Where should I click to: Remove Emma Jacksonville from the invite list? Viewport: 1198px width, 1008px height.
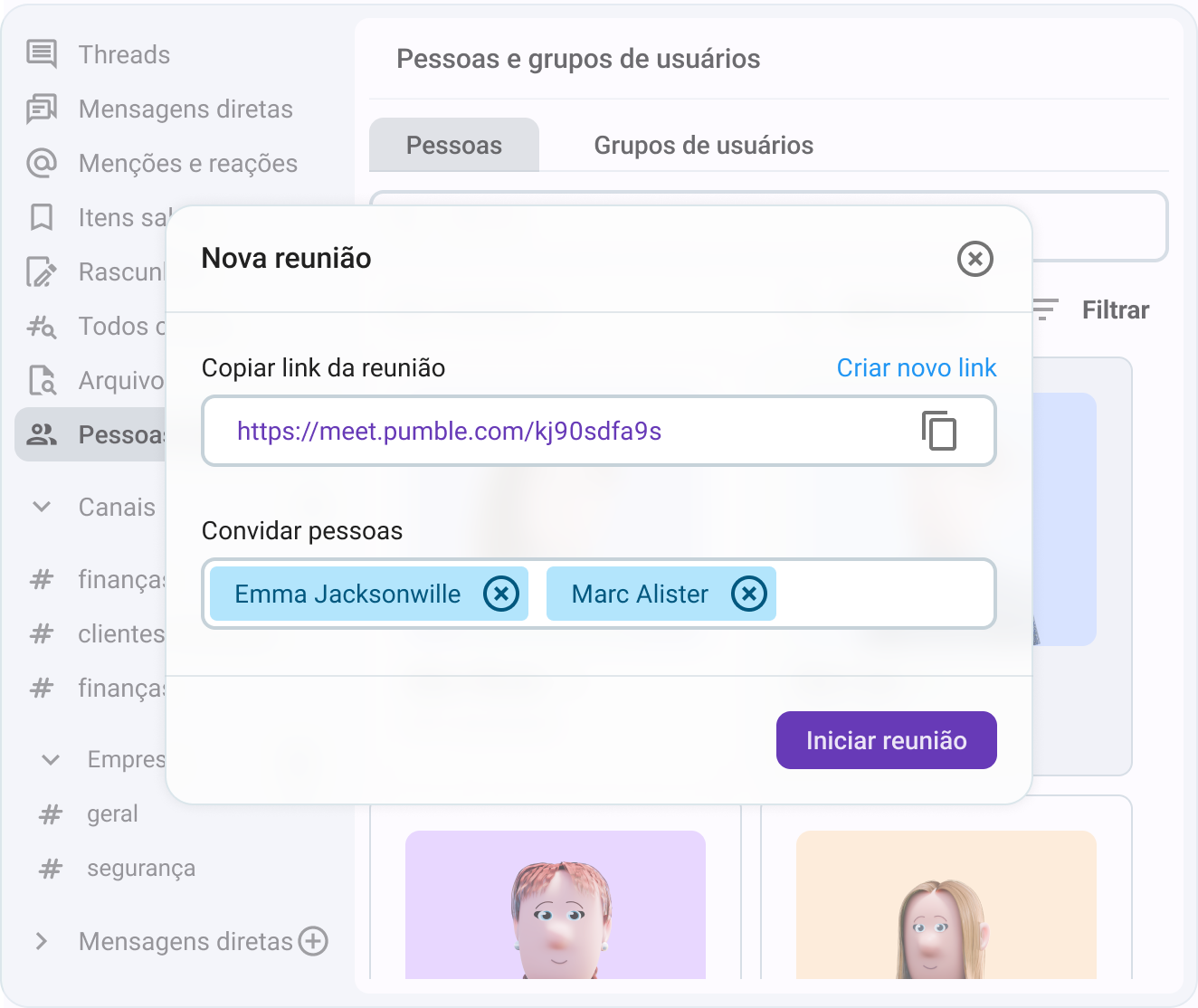point(501,594)
